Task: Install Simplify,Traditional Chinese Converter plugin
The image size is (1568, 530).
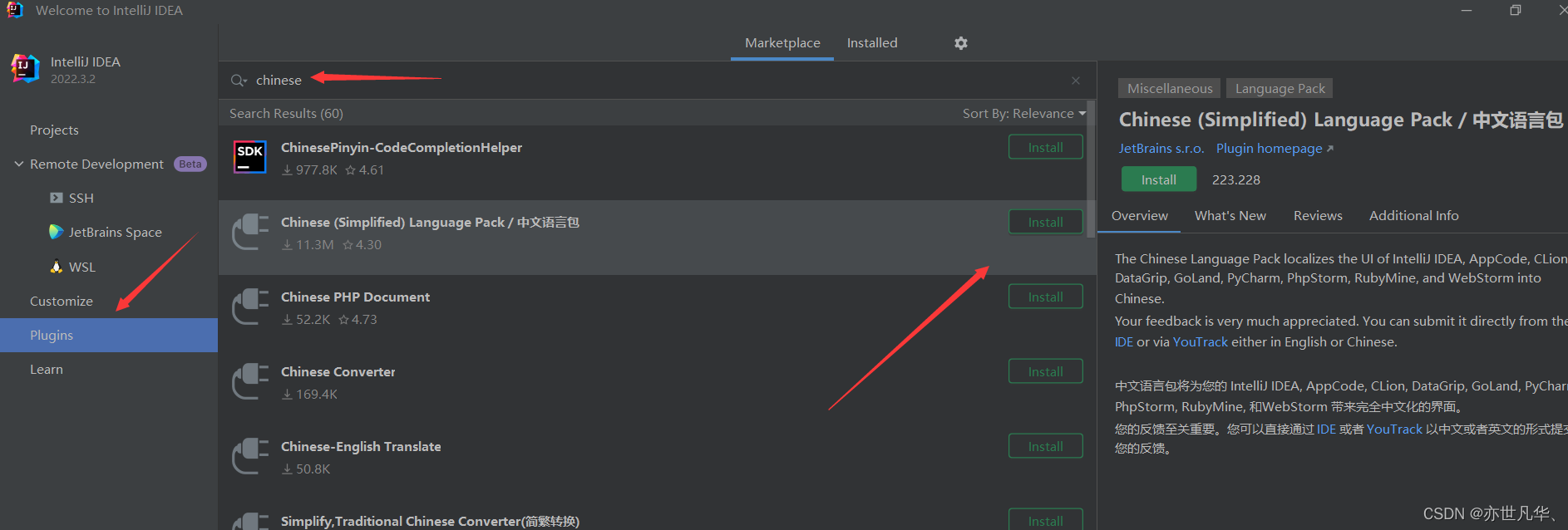Action: click(x=1046, y=520)
